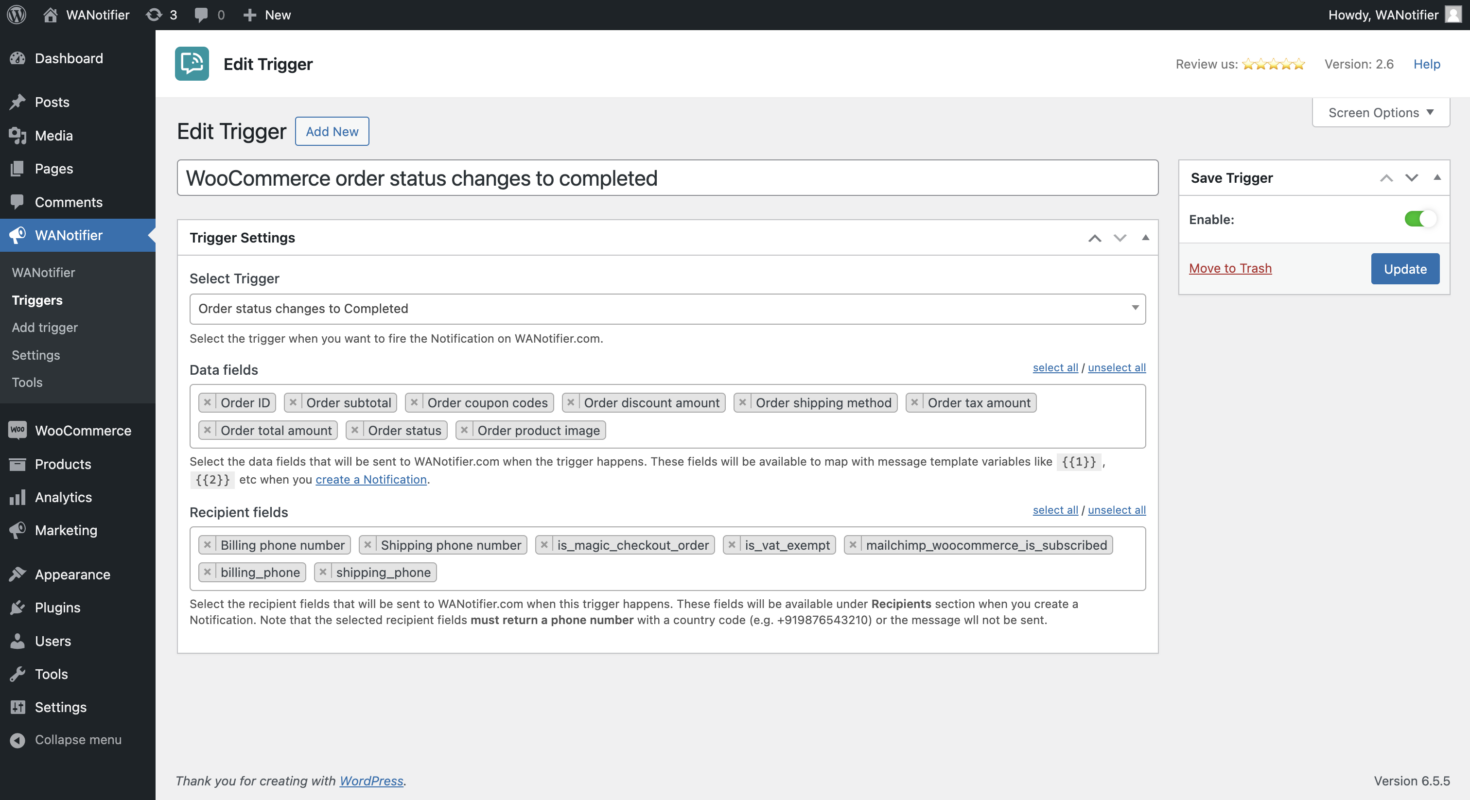This screenshot has width=1470, height=800.
Task: Collapse the Save Trigger panel
Action: (1437, 178)
